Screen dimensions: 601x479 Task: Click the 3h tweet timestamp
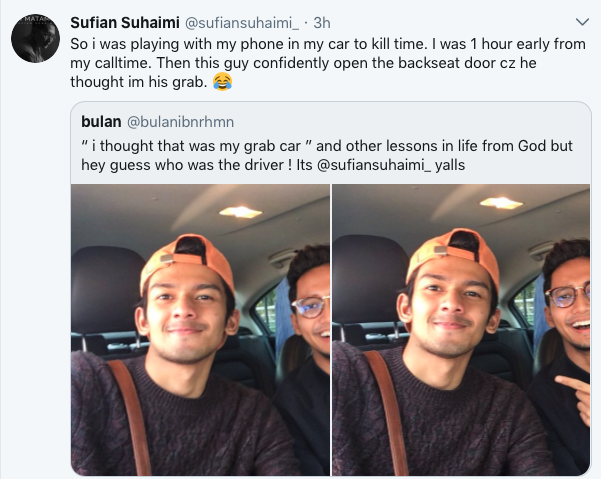pyautogui.click(x=321, y=21)
